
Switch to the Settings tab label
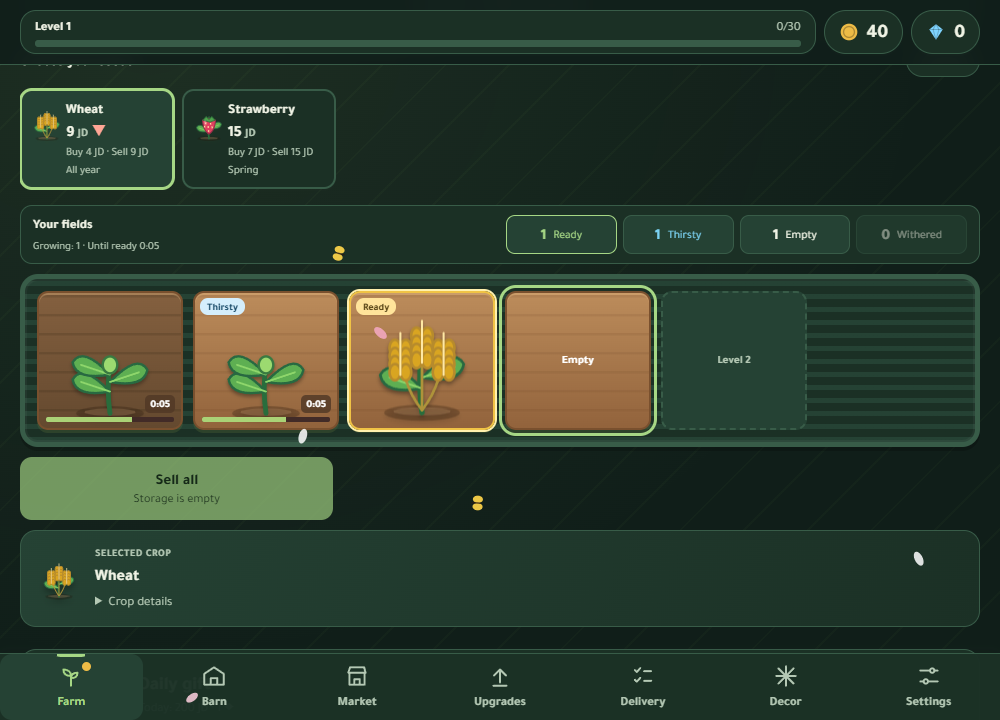coord(929,701)
